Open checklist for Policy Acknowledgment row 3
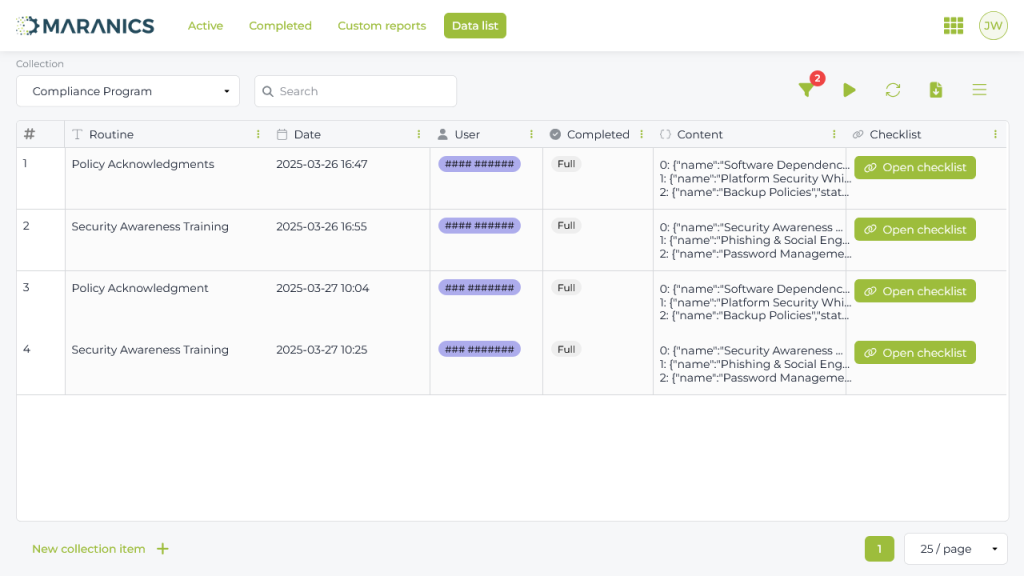Image resolution: width=1024 pixels, height=576 pixels. [915, 291]
